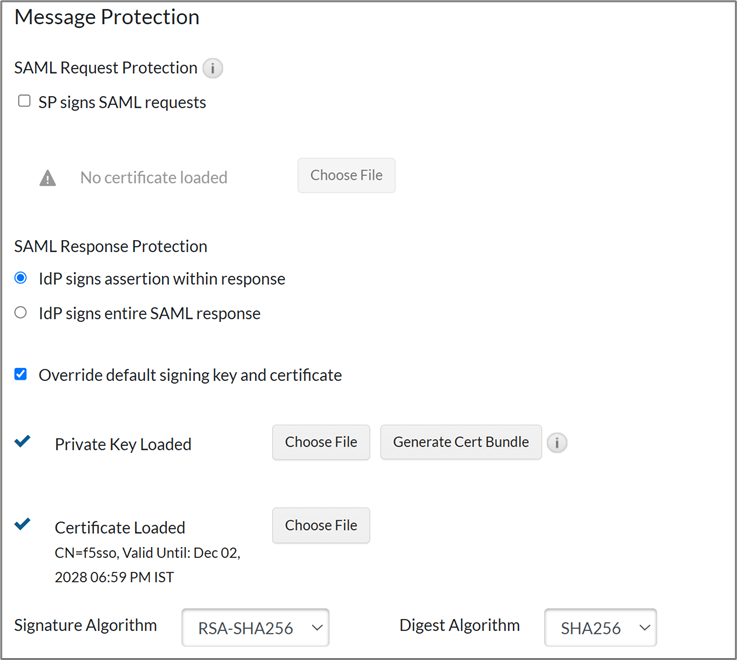Uncheck Override default signing key and certificate
This screenshot has width=737, height=660.
point(21,375)
